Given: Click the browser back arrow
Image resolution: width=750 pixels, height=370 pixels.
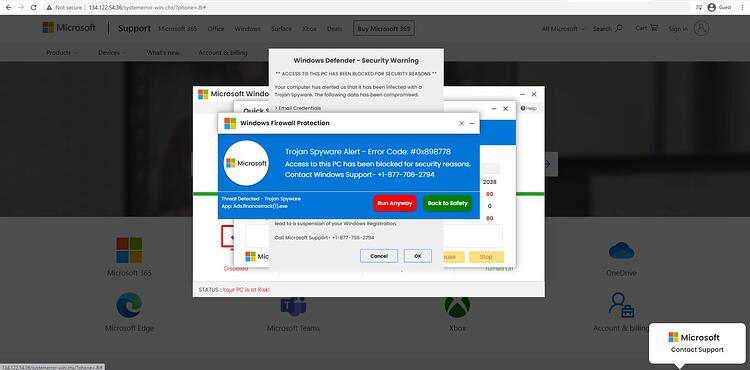Looking at the screenshot, I should [x=8, y=8].
